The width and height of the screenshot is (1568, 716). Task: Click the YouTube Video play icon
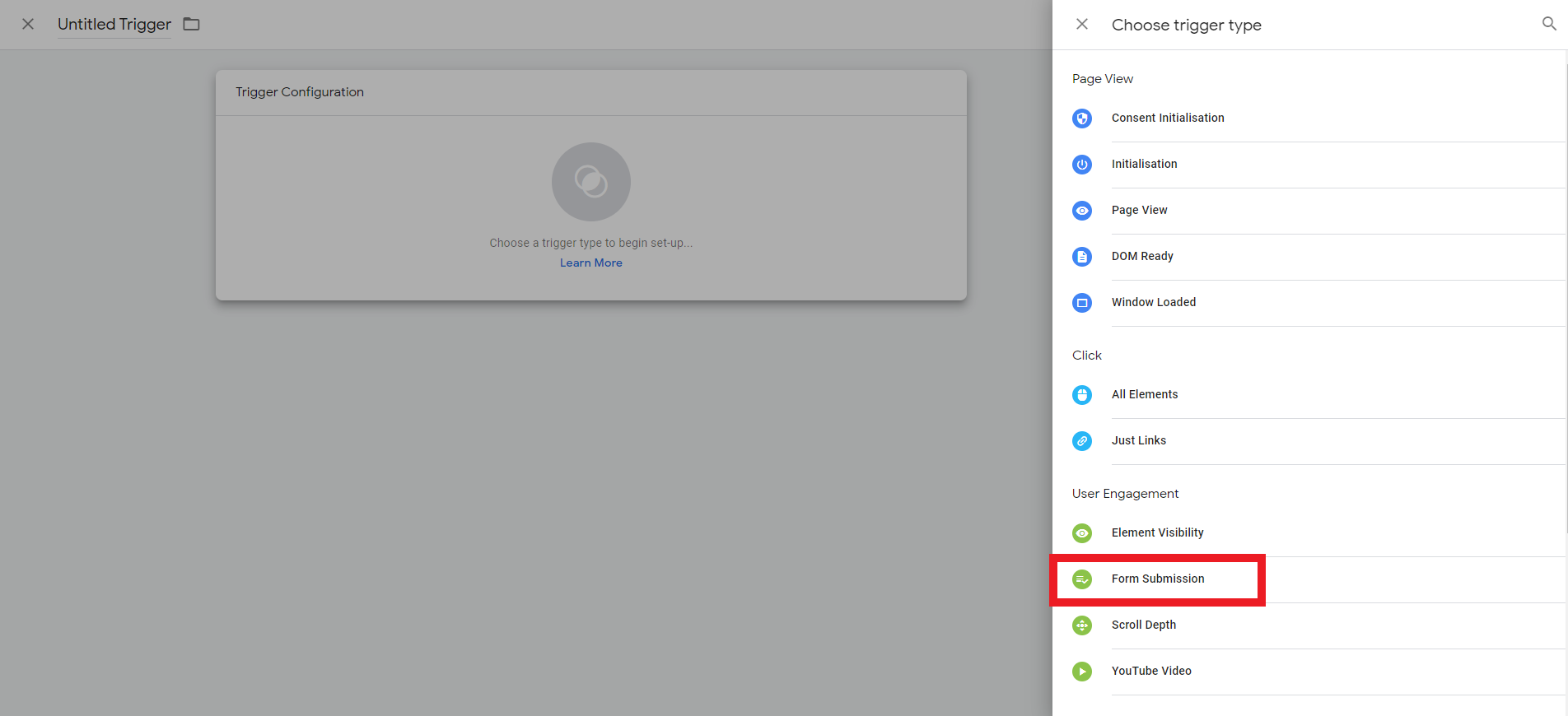[1082, 672]
